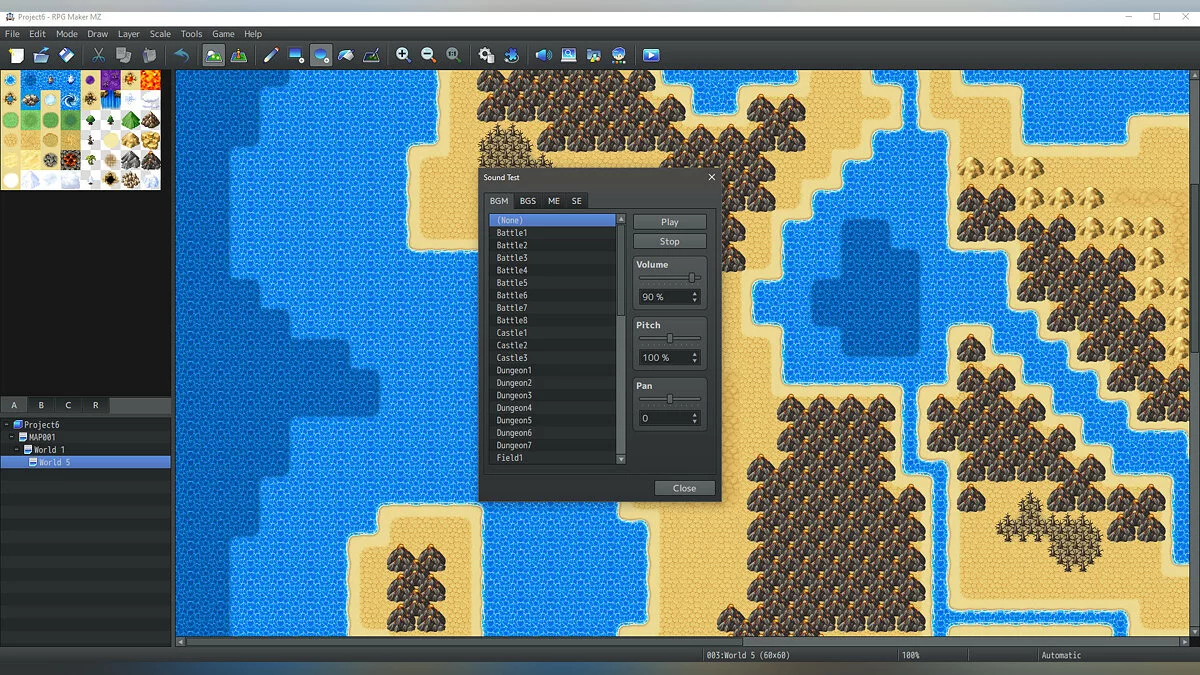Pick the palm tree tile in the palette
Image resolution: width=1200 pixels, height=675 pixels.
tap(91, 160)
